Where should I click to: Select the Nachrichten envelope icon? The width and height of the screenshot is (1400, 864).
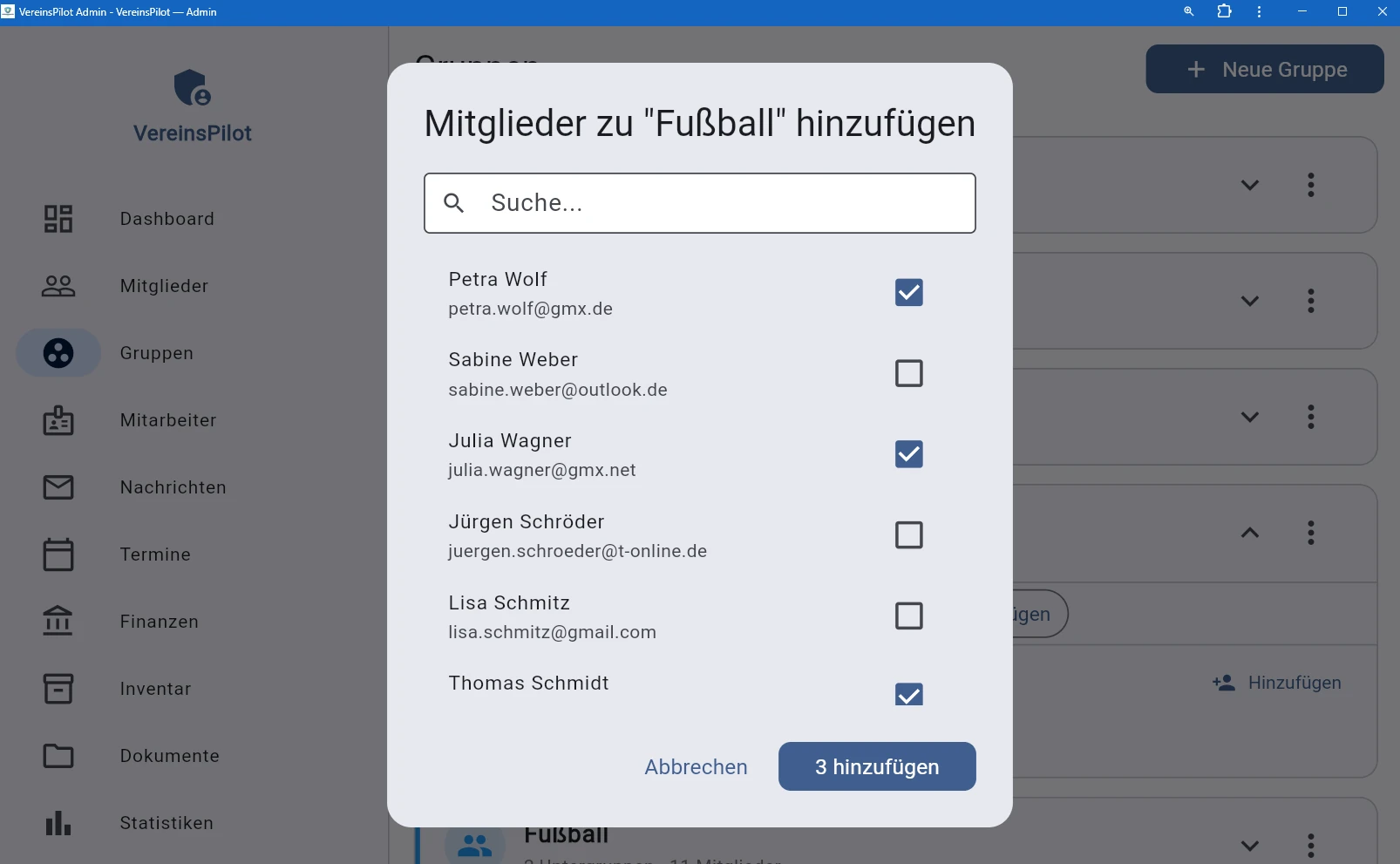click(58, 487)
